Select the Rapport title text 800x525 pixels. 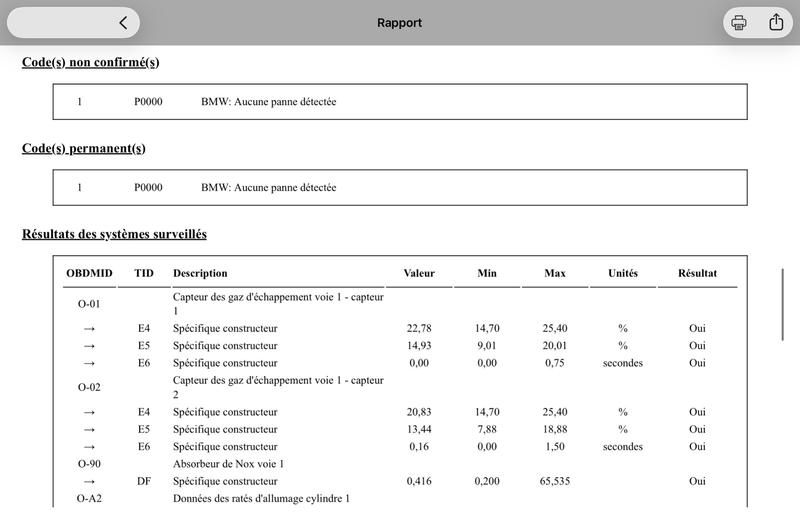point(399,23)
